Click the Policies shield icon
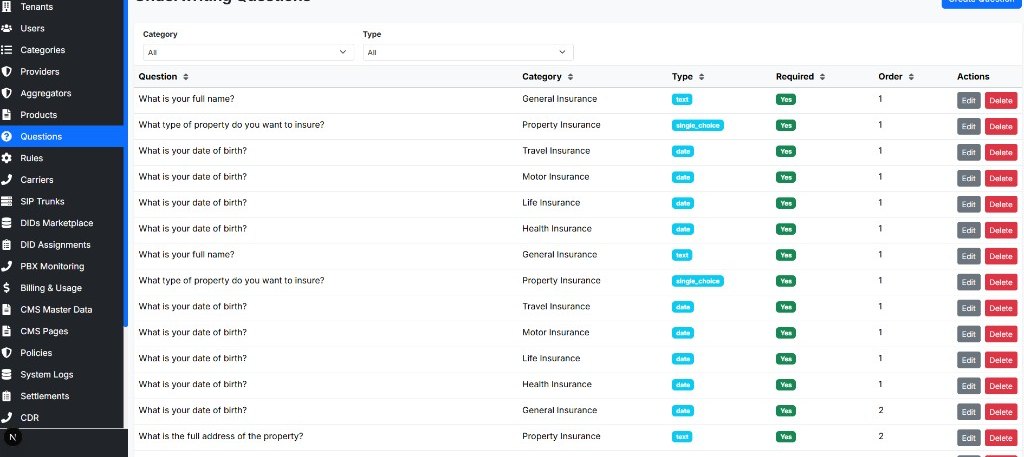1024x457 pixels. pyautogui.click(x=7, y=353)
